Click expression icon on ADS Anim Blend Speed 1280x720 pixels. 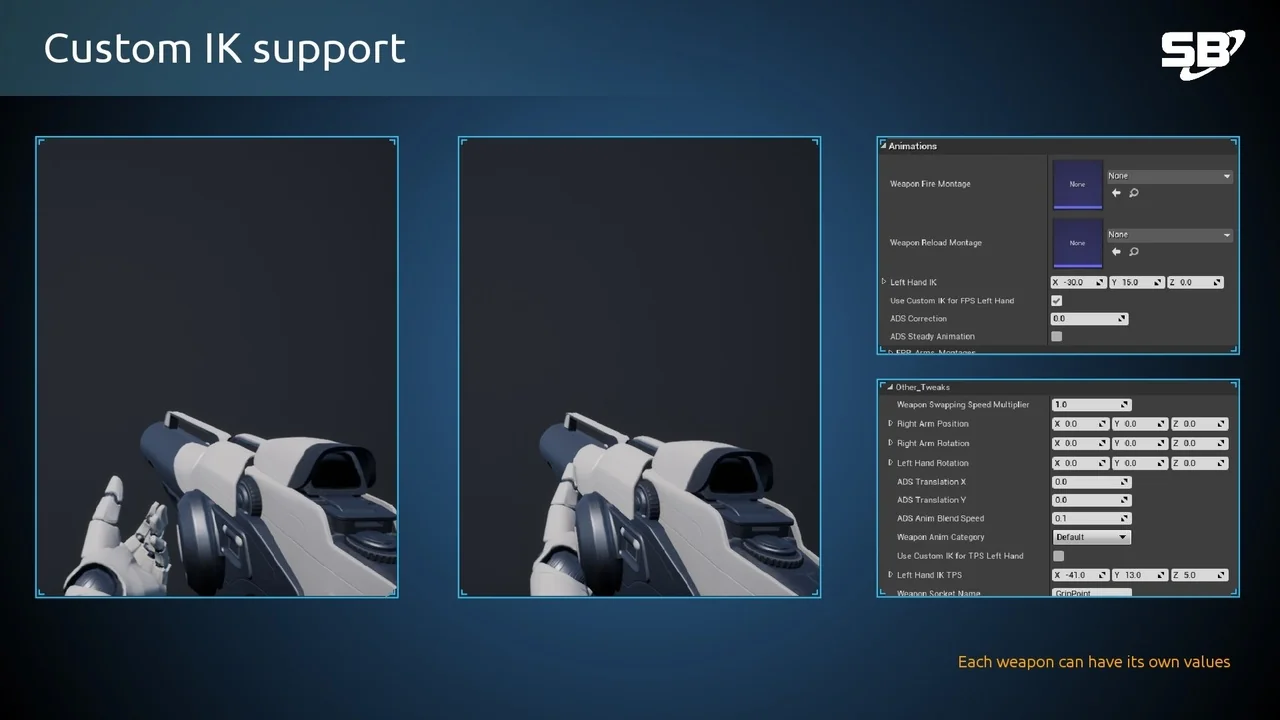point(1125,518)
